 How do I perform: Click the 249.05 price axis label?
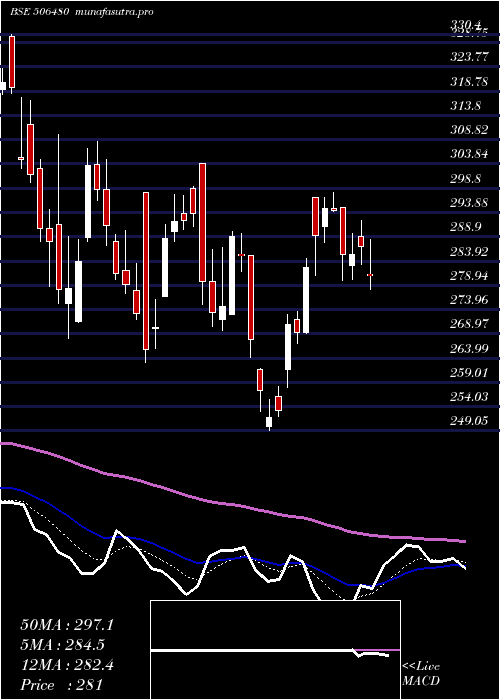tap(469, 421)
